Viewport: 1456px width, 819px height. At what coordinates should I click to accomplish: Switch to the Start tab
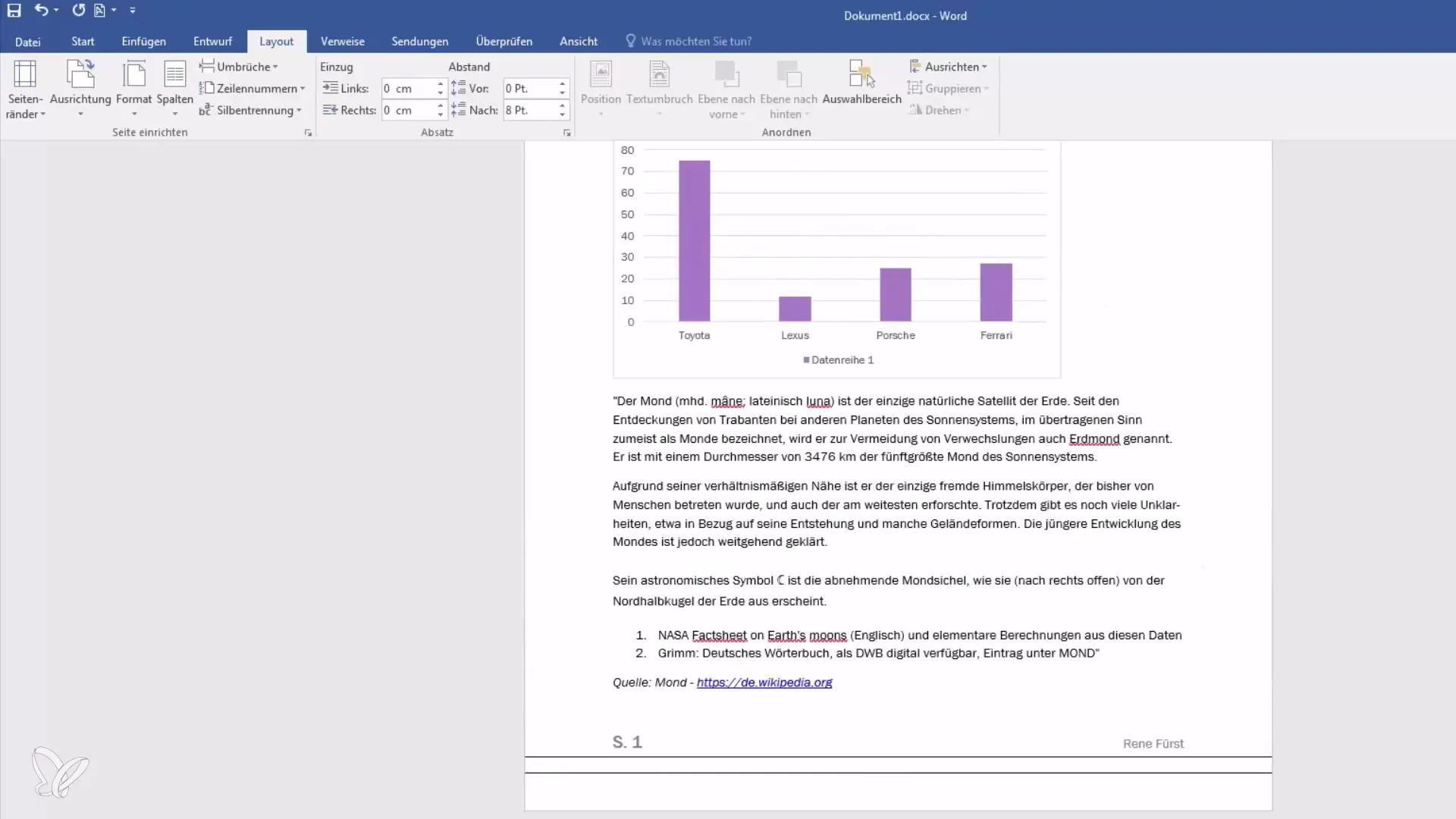[83, 42]
